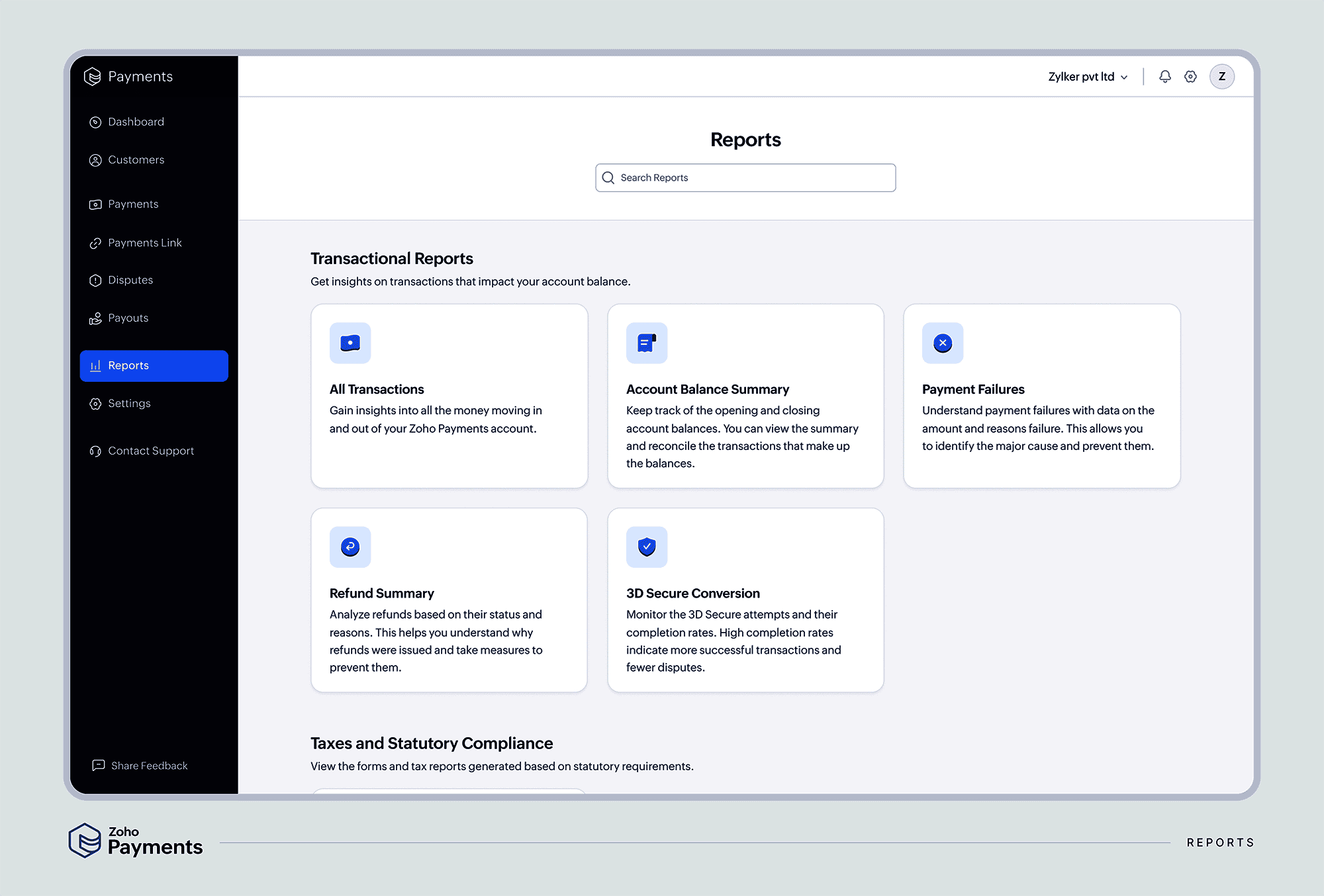Viewport: 1324px width, 896px height.
Task: Select the Payments Link chain icon
Action: [x=95, y=242]
